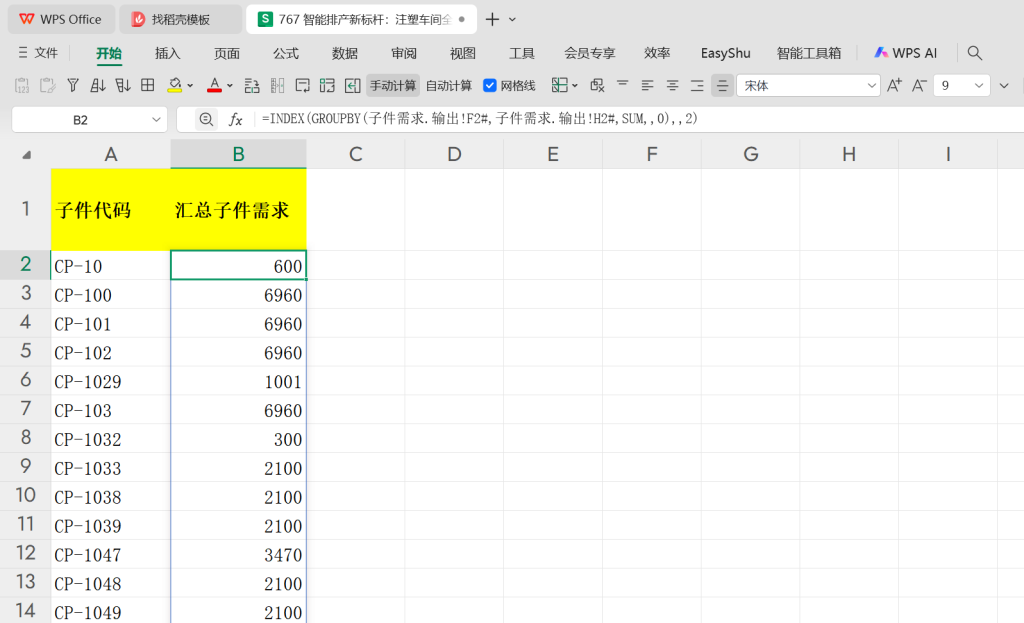Click the fx insert function icon
1024x623 pixels.
click(236, 120)
